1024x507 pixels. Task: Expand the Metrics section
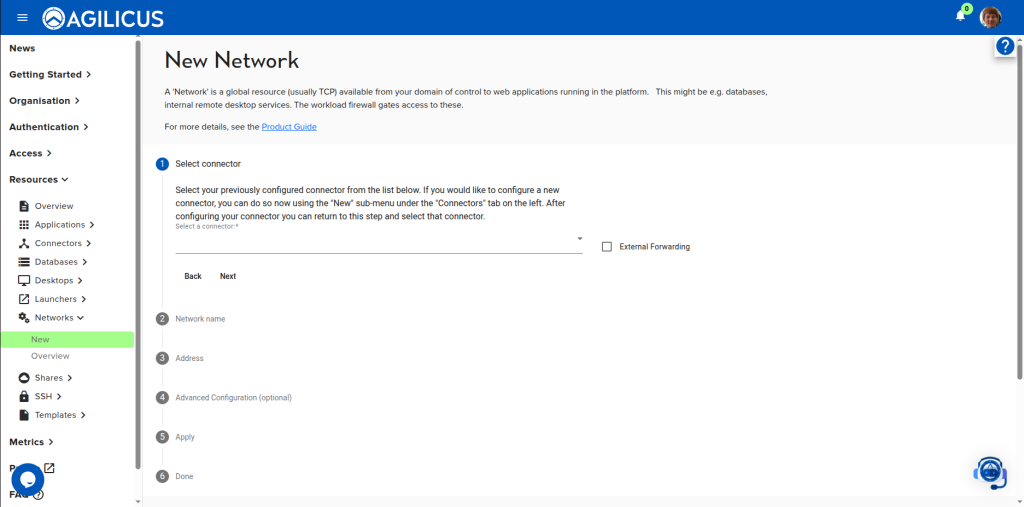coord(31,442)
